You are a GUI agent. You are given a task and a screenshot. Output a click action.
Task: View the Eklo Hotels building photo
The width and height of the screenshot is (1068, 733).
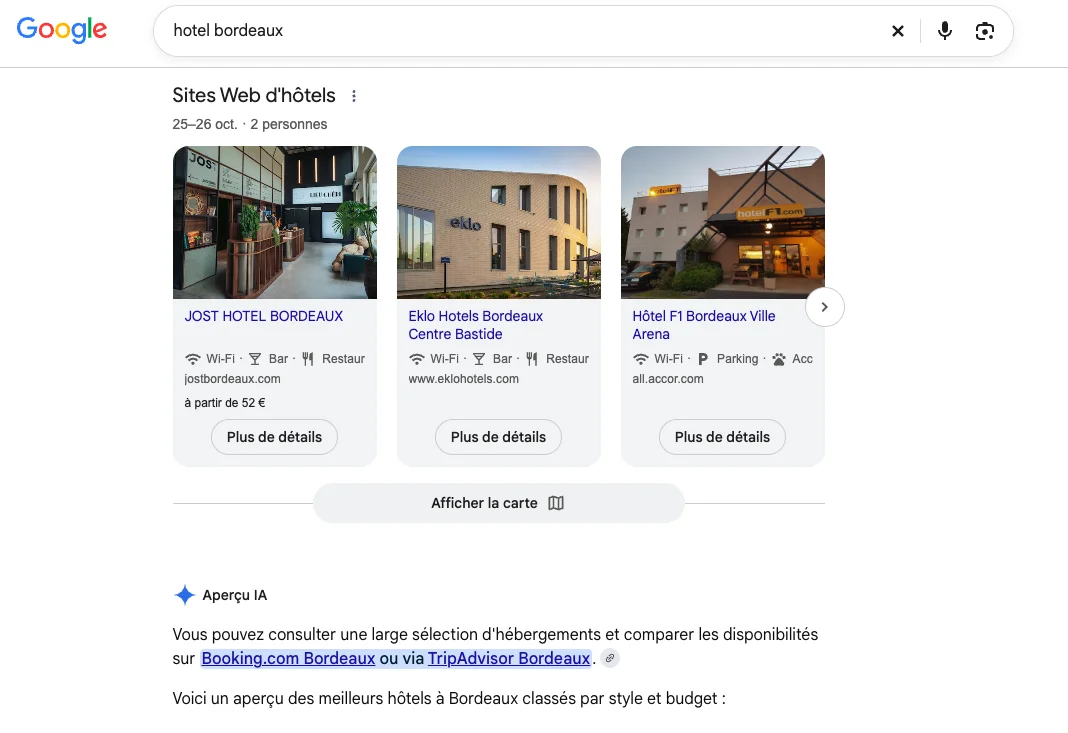[x=499, y=222]
